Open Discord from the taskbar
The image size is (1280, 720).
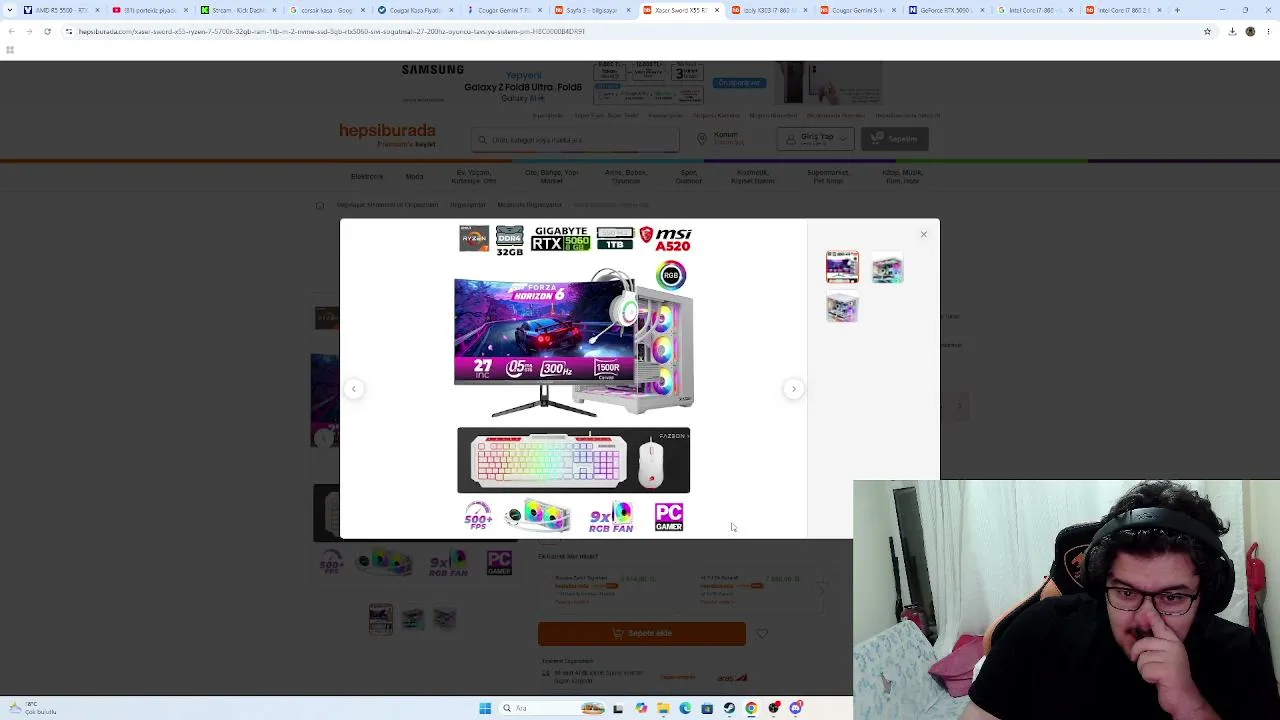[796, 708]
